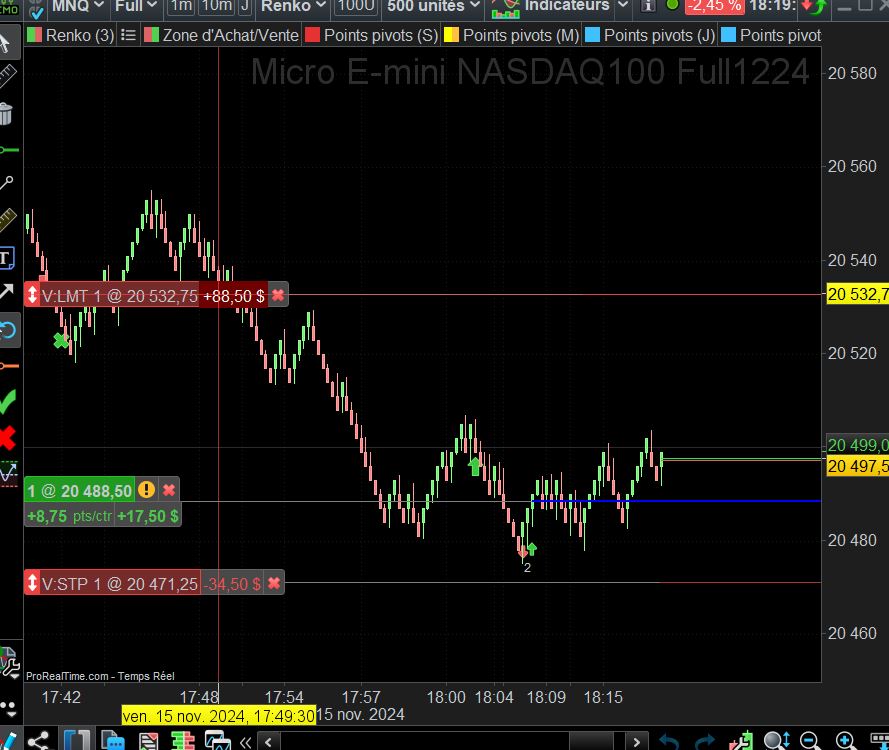Open the order book ladder icon
Screen dimensions: 889x750
click(183, 741)
